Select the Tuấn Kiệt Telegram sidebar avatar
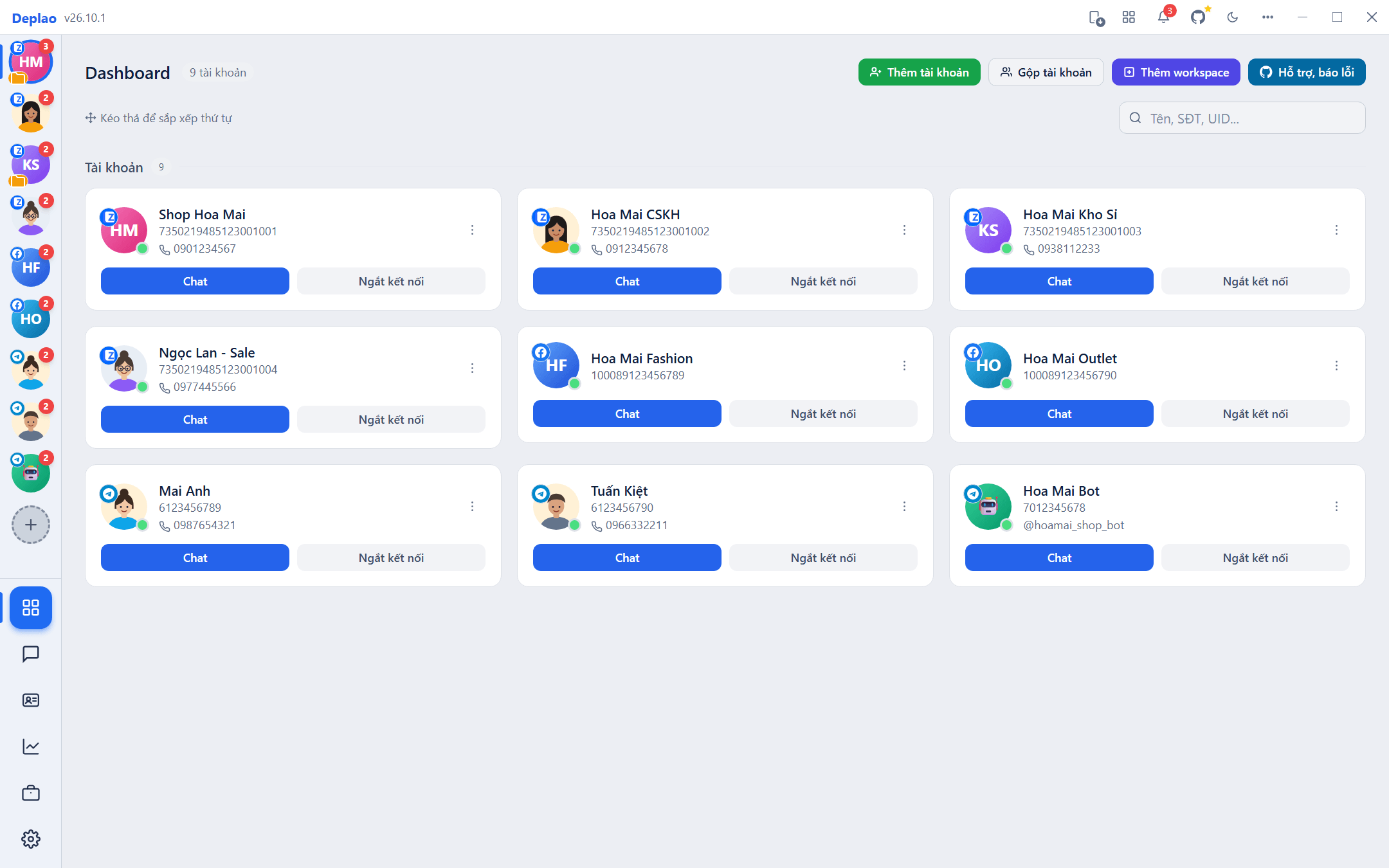The width and height of the screenshot is (1389, 868). coord(31,422)
